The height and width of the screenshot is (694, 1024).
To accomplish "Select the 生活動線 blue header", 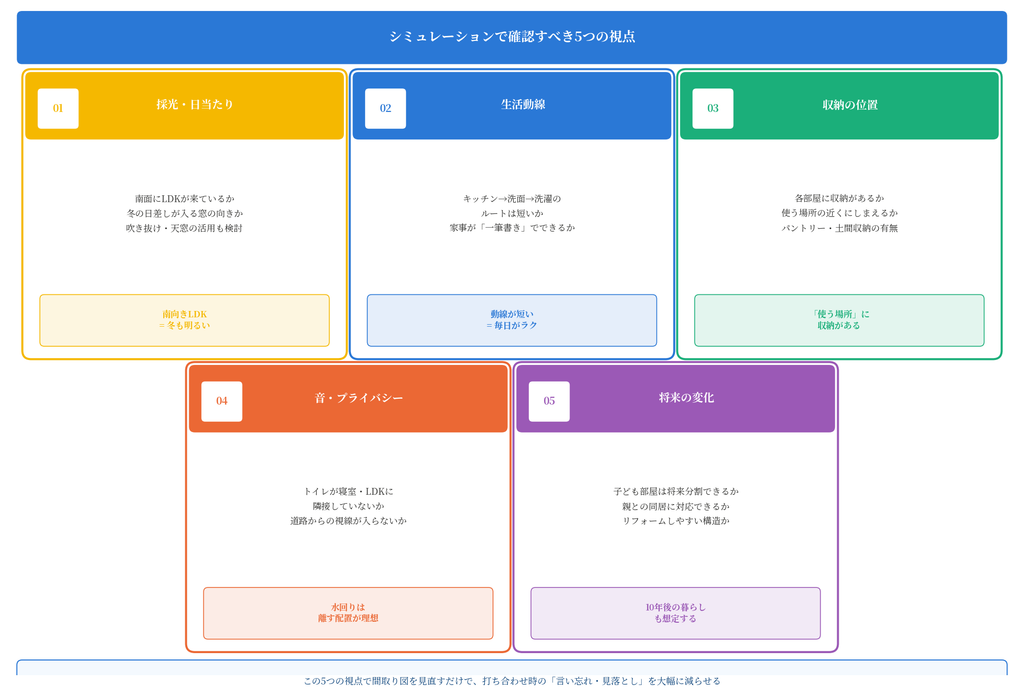I will pos(512,106).
